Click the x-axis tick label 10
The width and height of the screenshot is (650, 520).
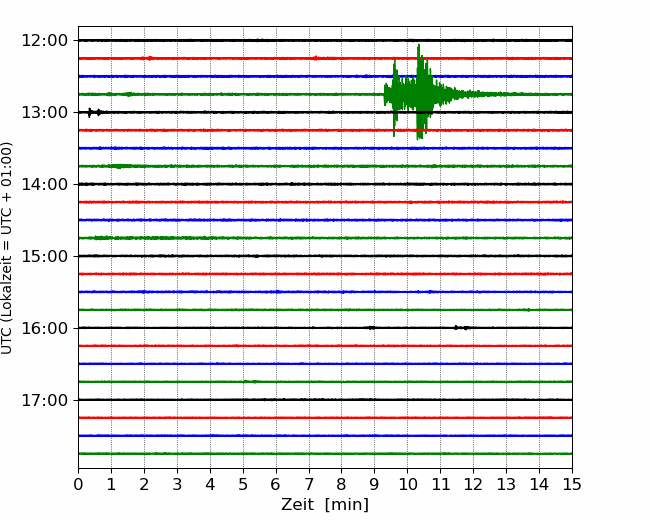407,484
